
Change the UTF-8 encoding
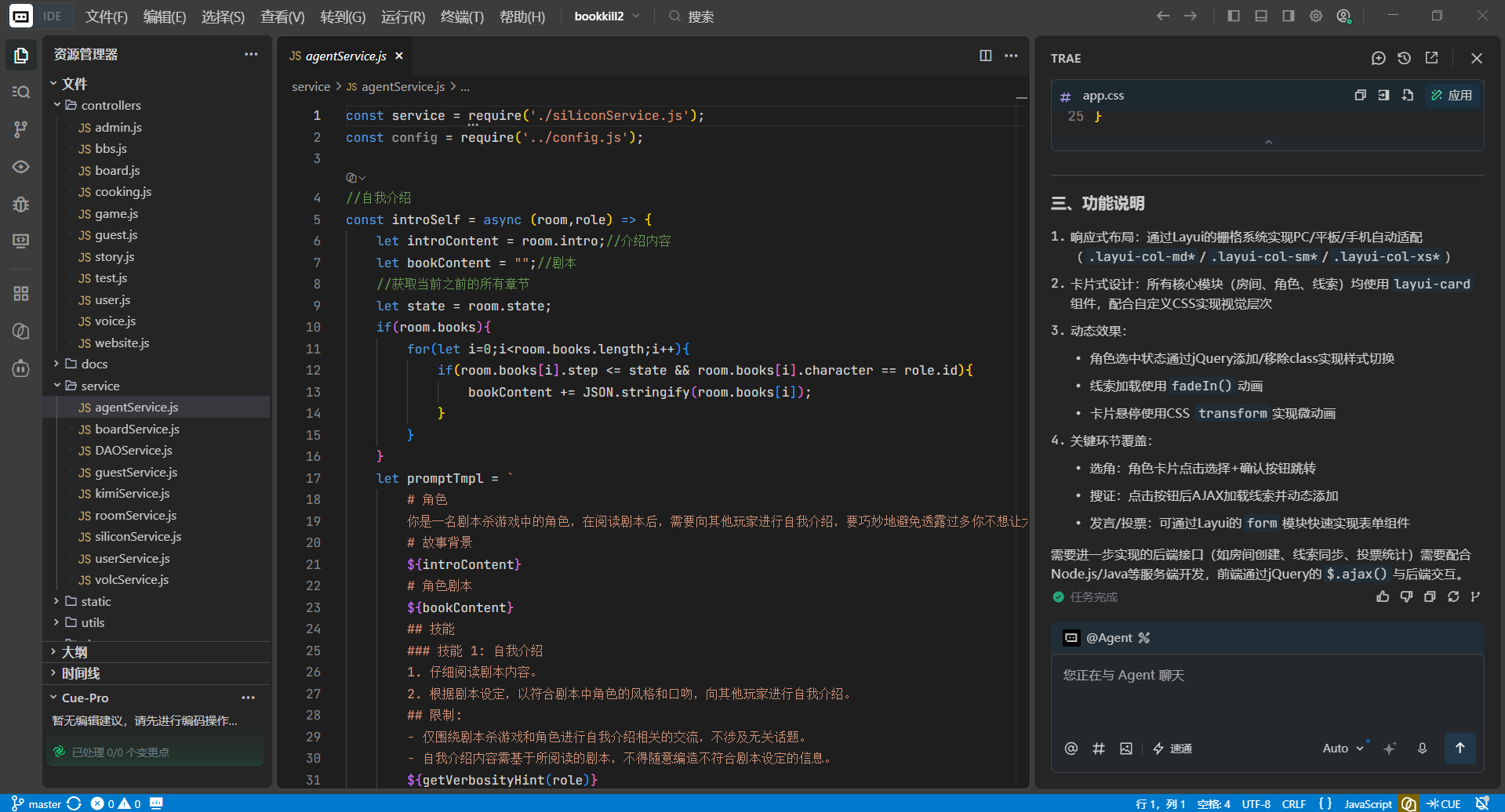1256,803
